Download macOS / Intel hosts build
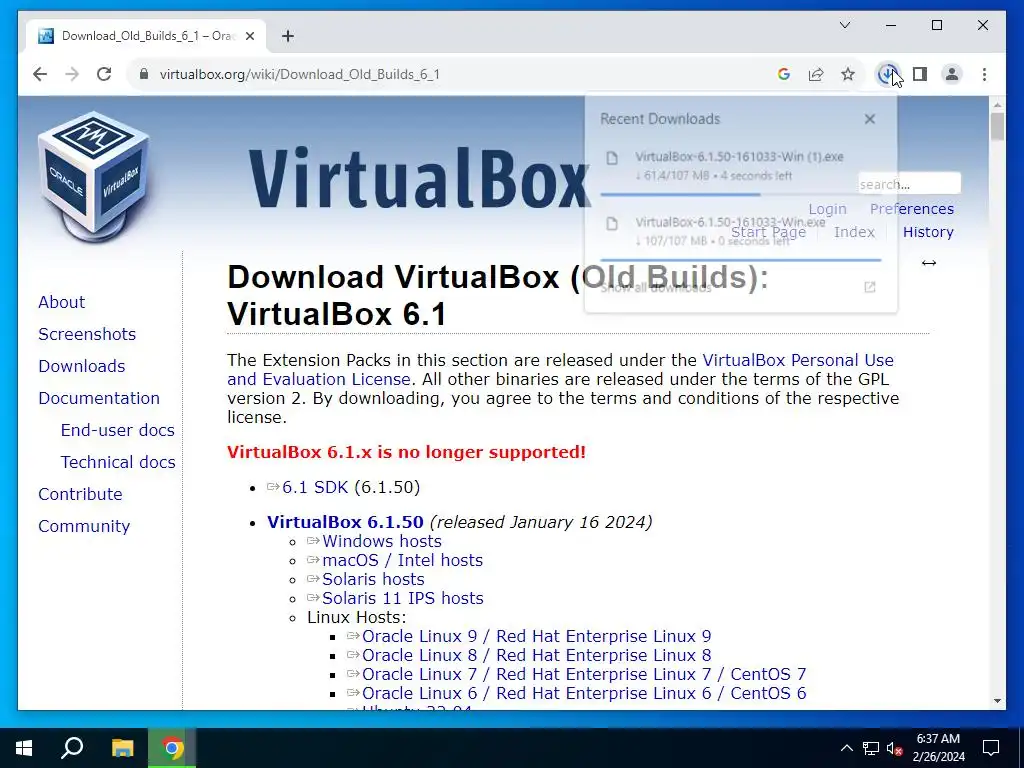The width and height of the screenshot is (1024, 768). coord(402,560)
